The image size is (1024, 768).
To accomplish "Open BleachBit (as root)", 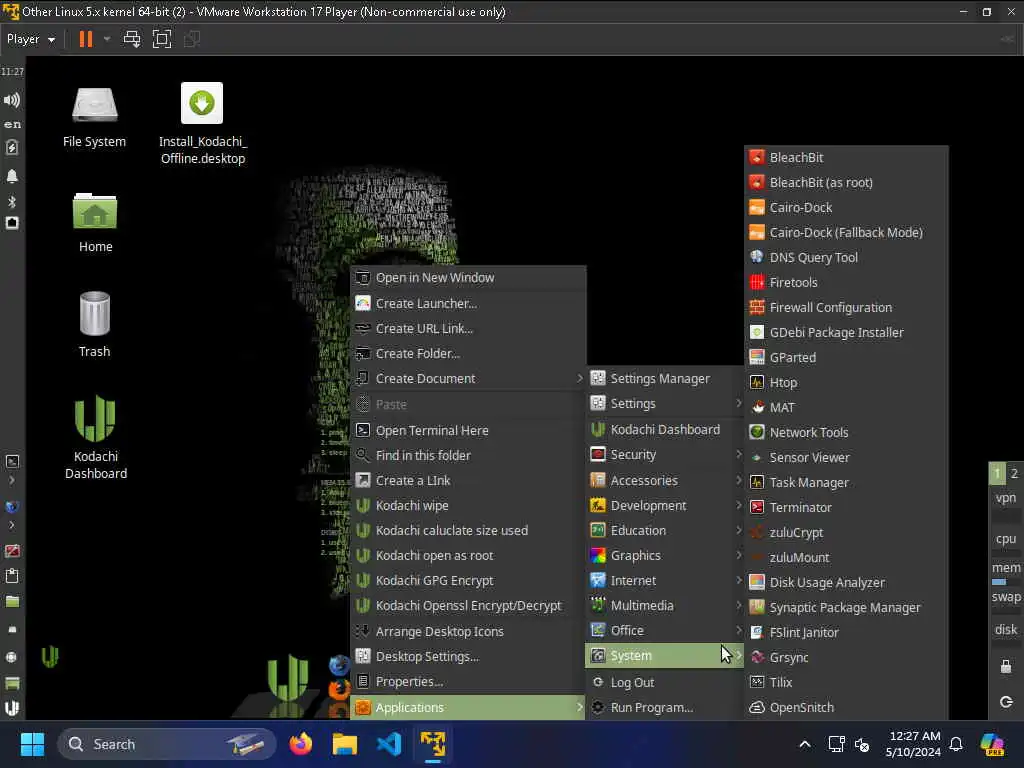I will [846, 182].
